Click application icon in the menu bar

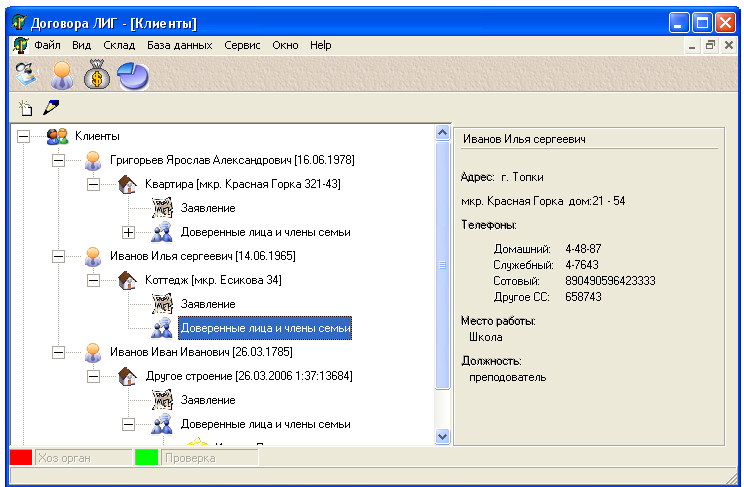[x=20, y=46]
